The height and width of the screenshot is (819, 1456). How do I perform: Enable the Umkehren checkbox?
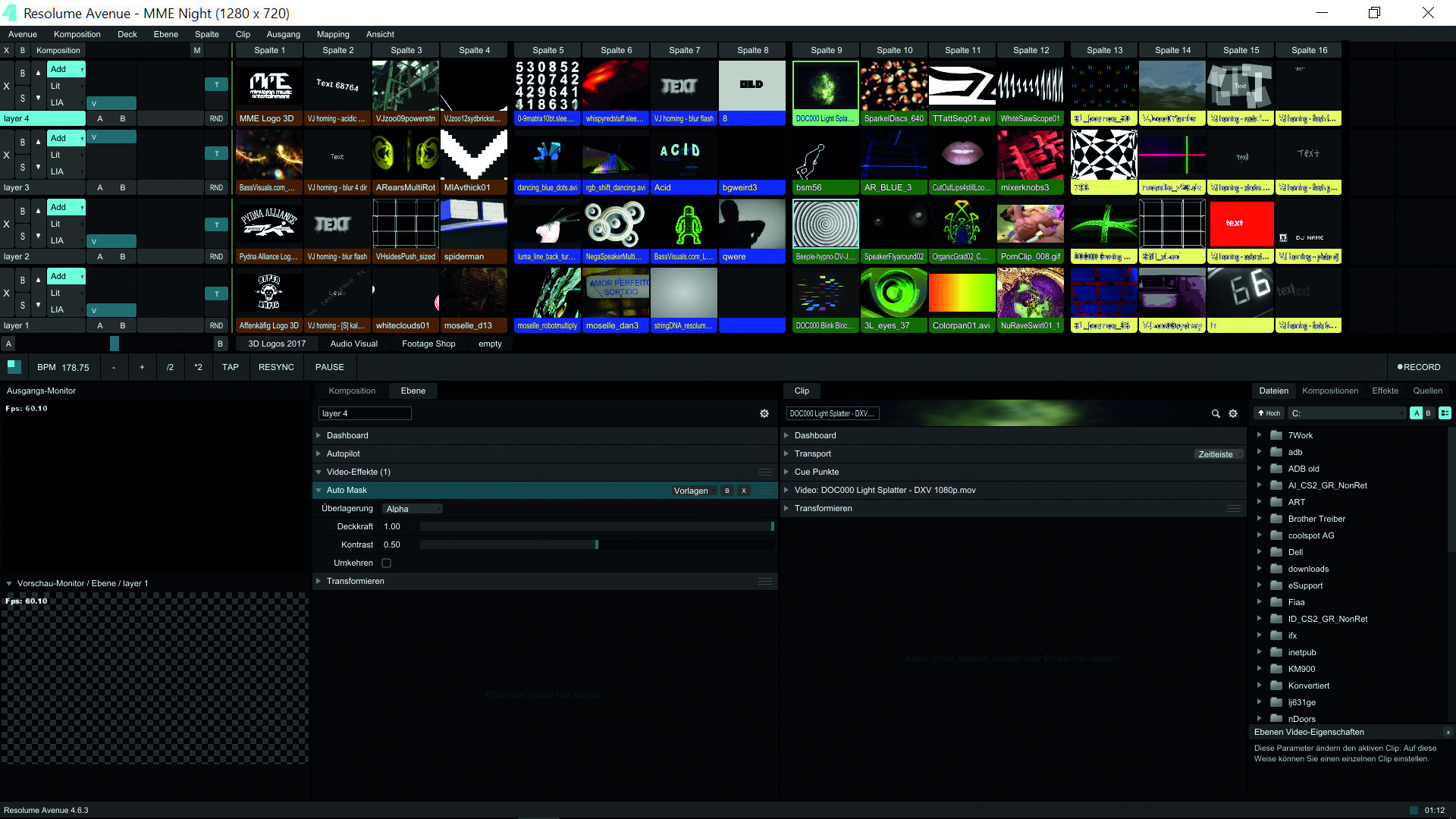coord(387,563)
